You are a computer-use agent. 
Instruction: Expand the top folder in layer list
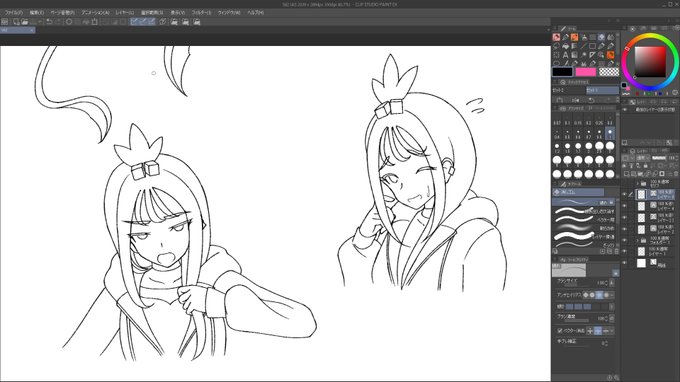(x=638, y=183)
